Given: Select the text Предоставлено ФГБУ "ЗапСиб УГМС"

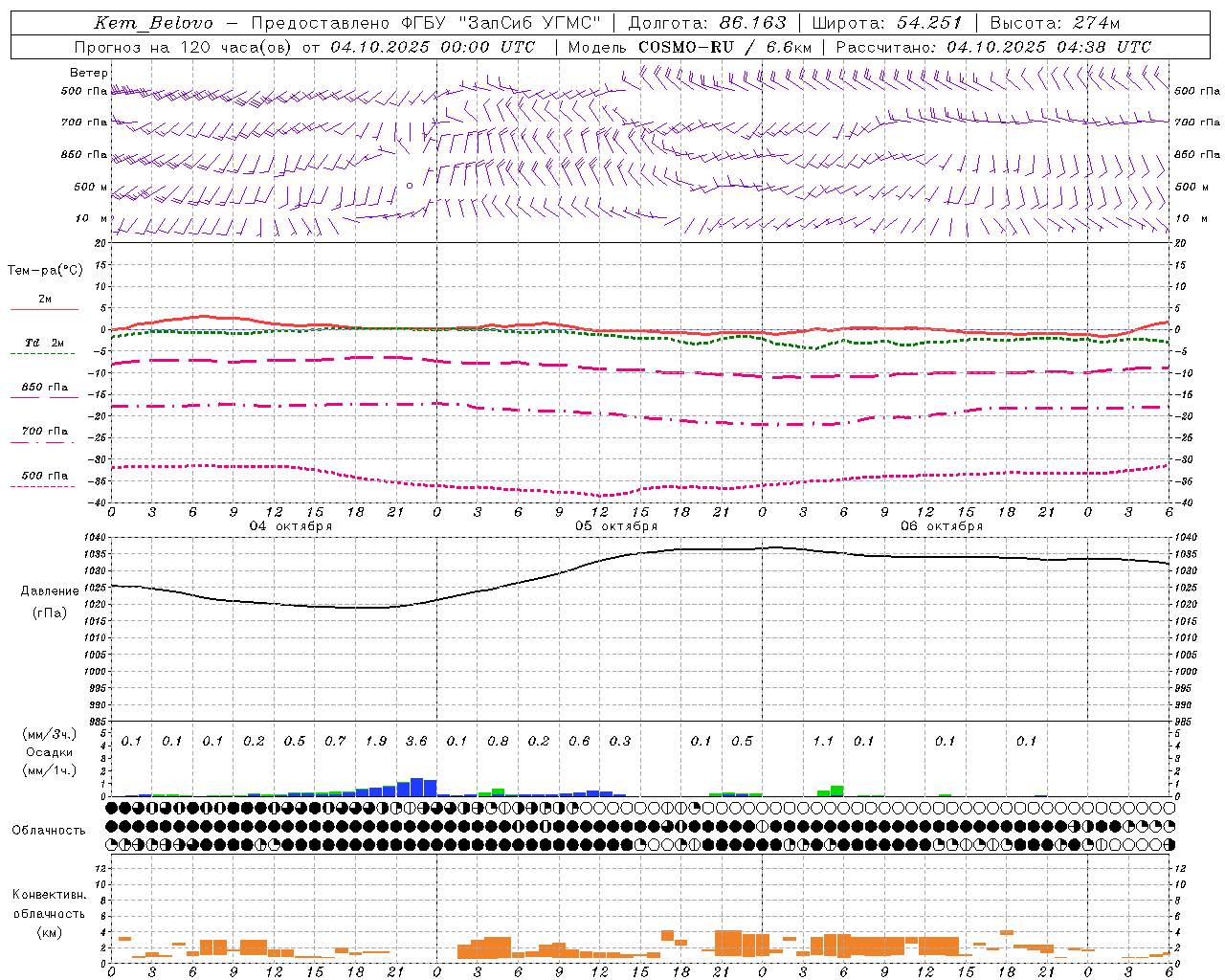Looking at the screenshot, I should (426, 23).
